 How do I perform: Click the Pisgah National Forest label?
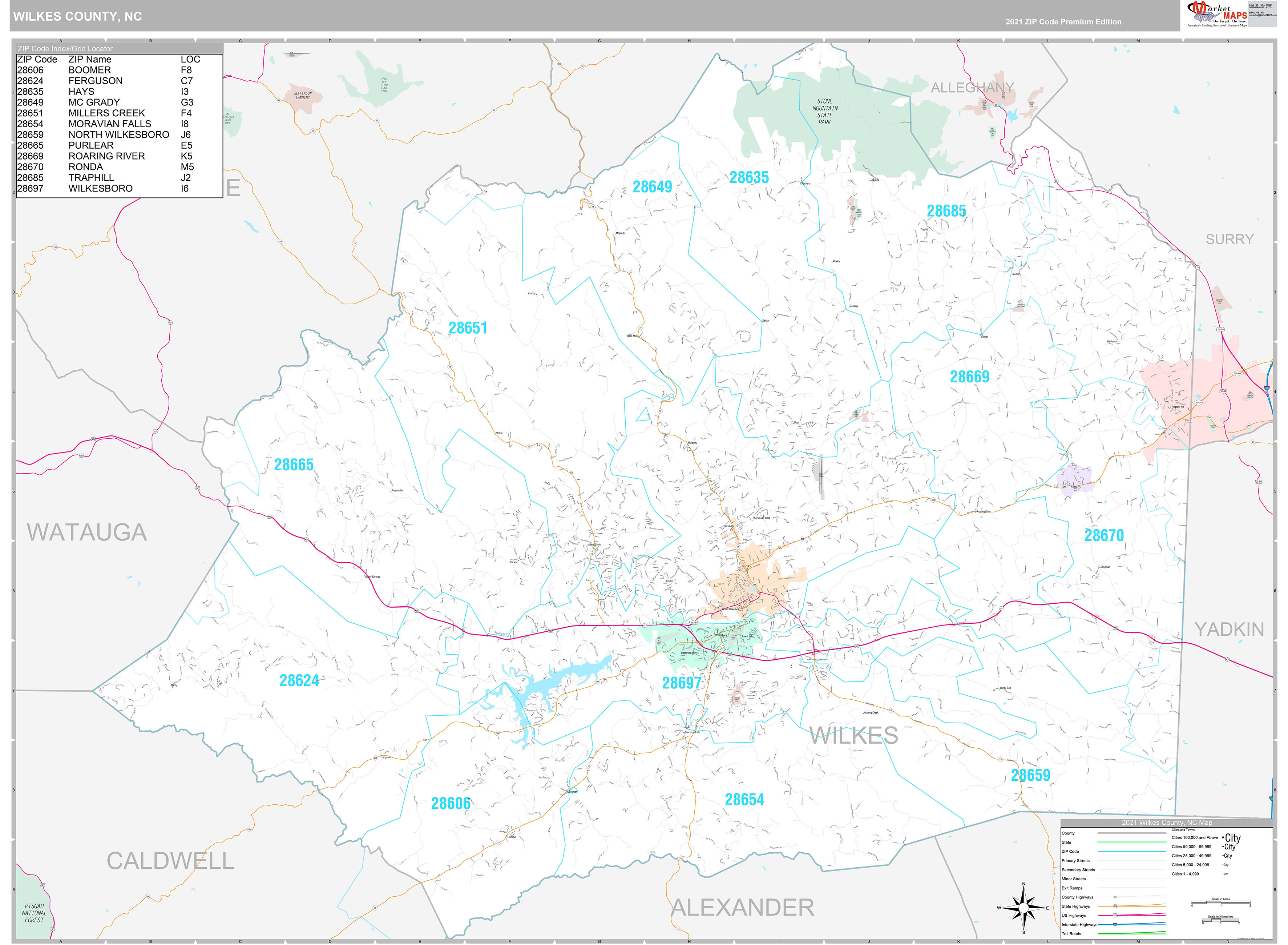click(x=34, y=913)
